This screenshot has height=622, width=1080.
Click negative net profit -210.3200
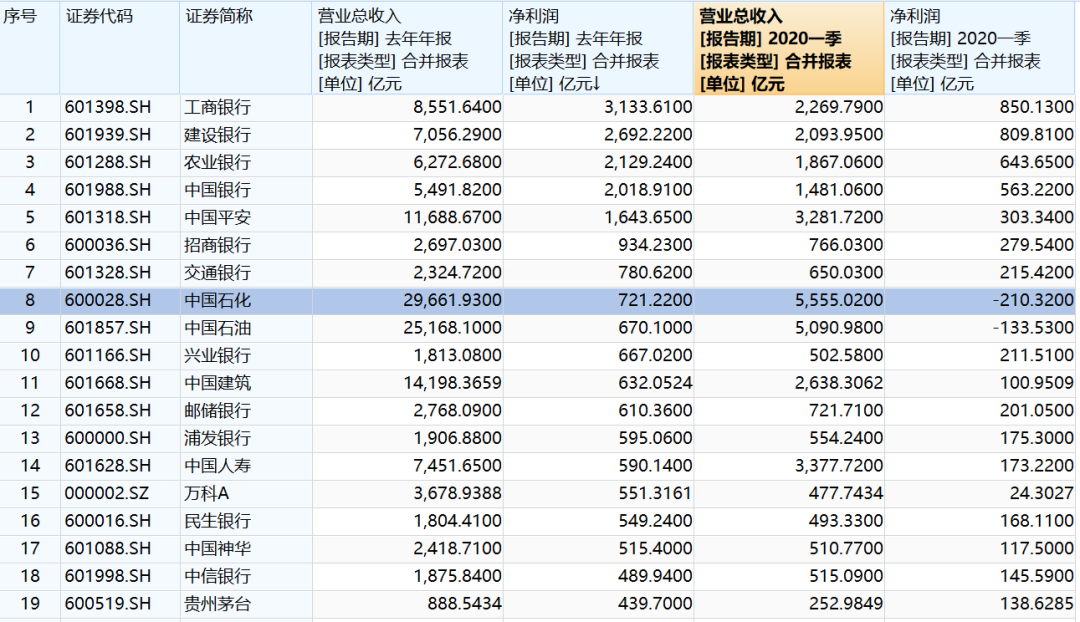(x=1033, y=300)
